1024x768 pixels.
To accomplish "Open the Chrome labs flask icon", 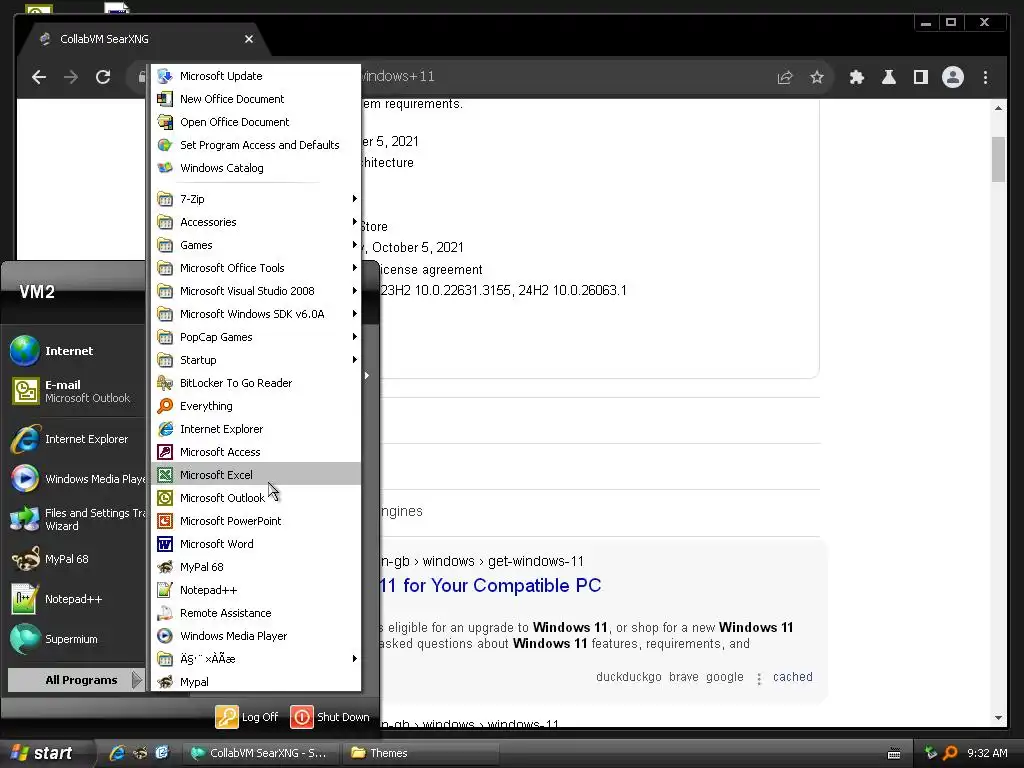I will [889, 77].
